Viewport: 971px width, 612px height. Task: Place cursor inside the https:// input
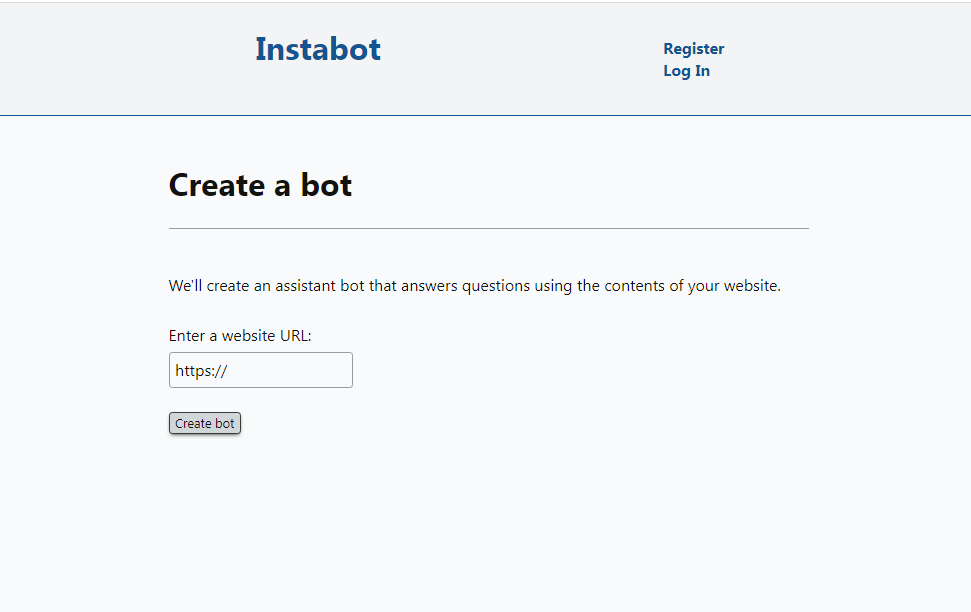pos(260,369)
